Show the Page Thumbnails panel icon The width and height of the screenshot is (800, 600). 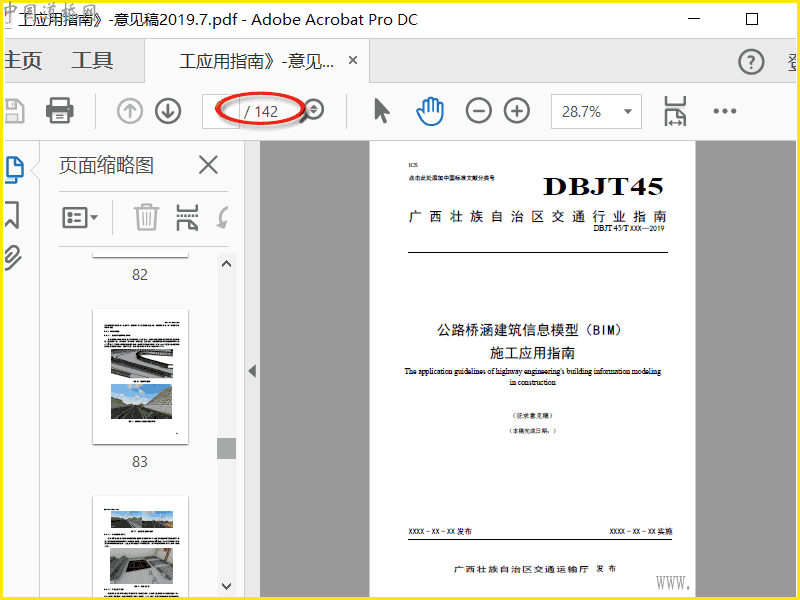tap(14, 170)
